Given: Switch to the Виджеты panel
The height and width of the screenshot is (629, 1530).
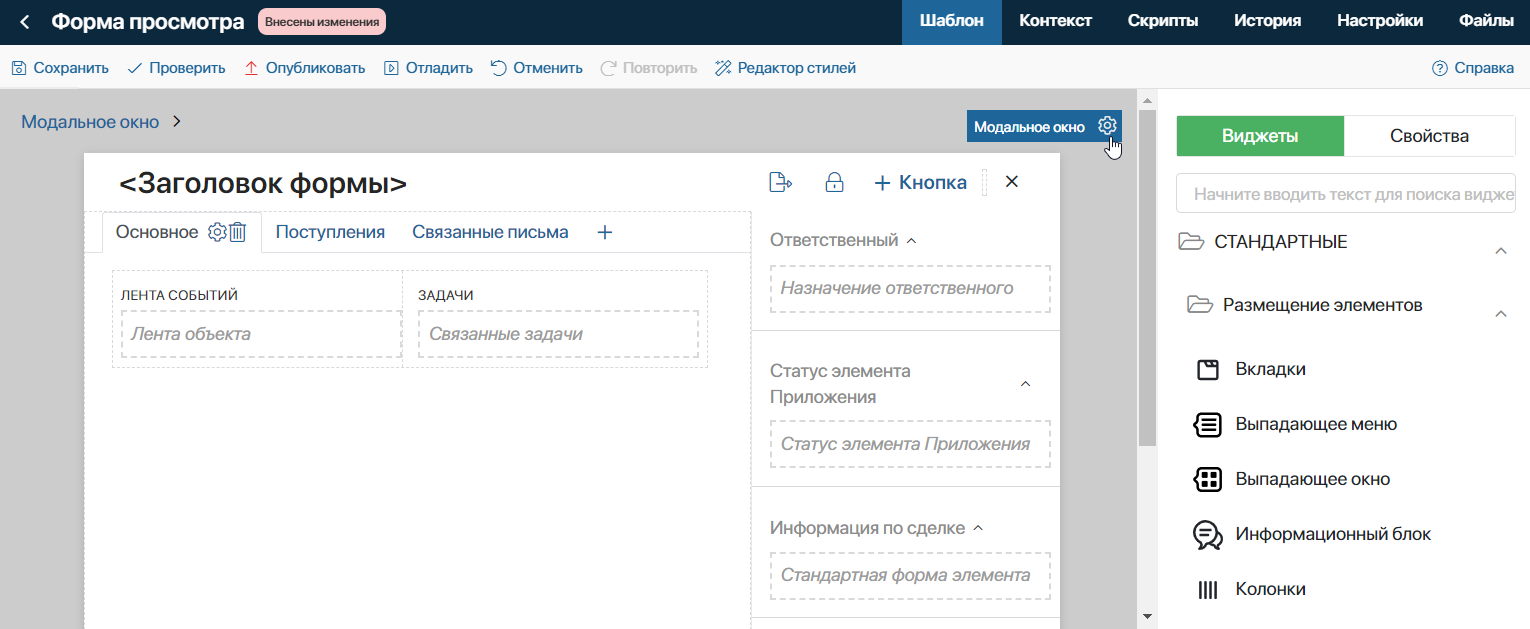Looking at the screenshot, I should tap(1260, 136).
